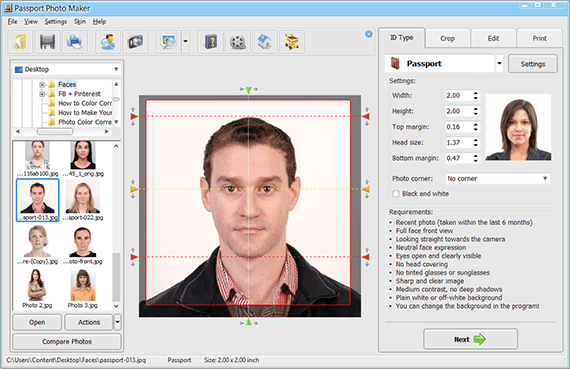Viewport: 570px width, 369px height.
Task: Select the ...oto-front.jpg thumbnail
Action: 83,245
